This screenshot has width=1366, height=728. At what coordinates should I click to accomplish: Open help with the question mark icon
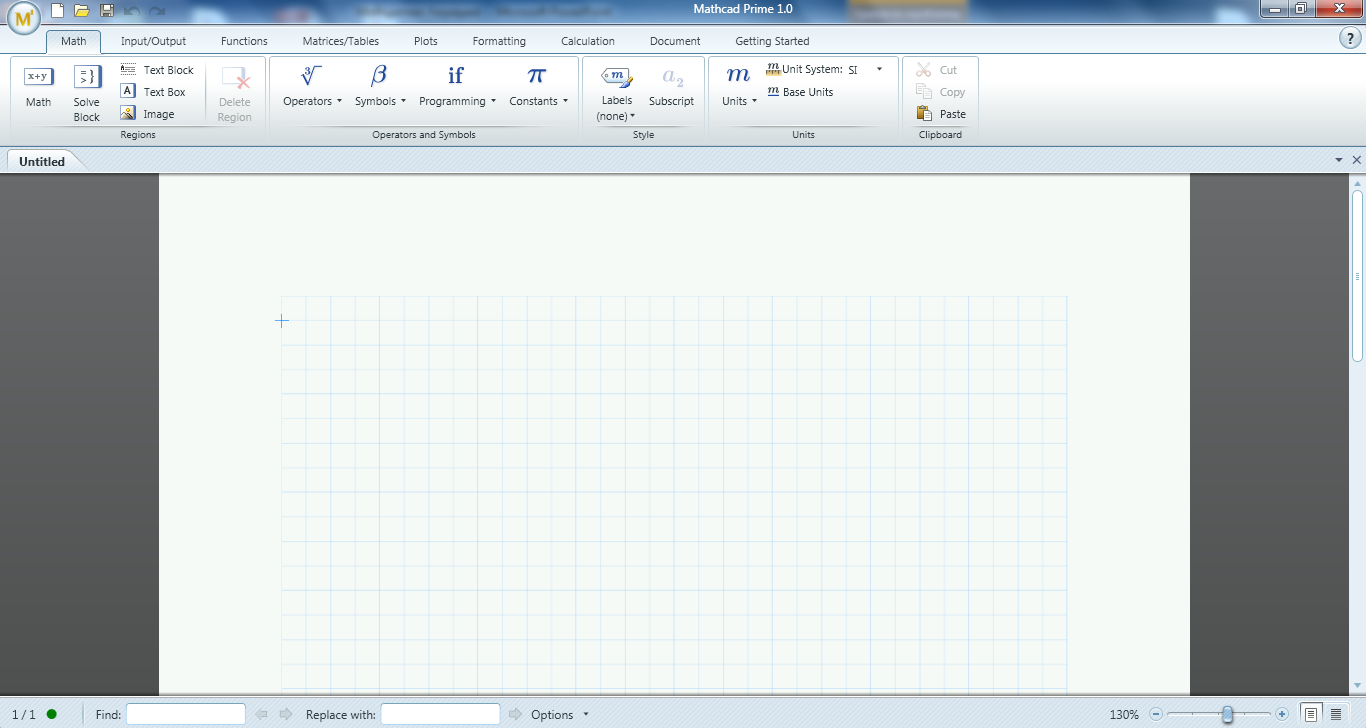(1349, 38)
